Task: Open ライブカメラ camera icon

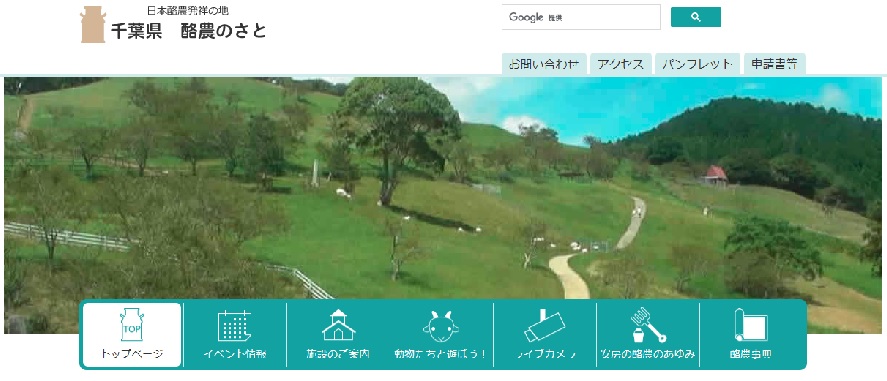Action: tap(545, 335)
